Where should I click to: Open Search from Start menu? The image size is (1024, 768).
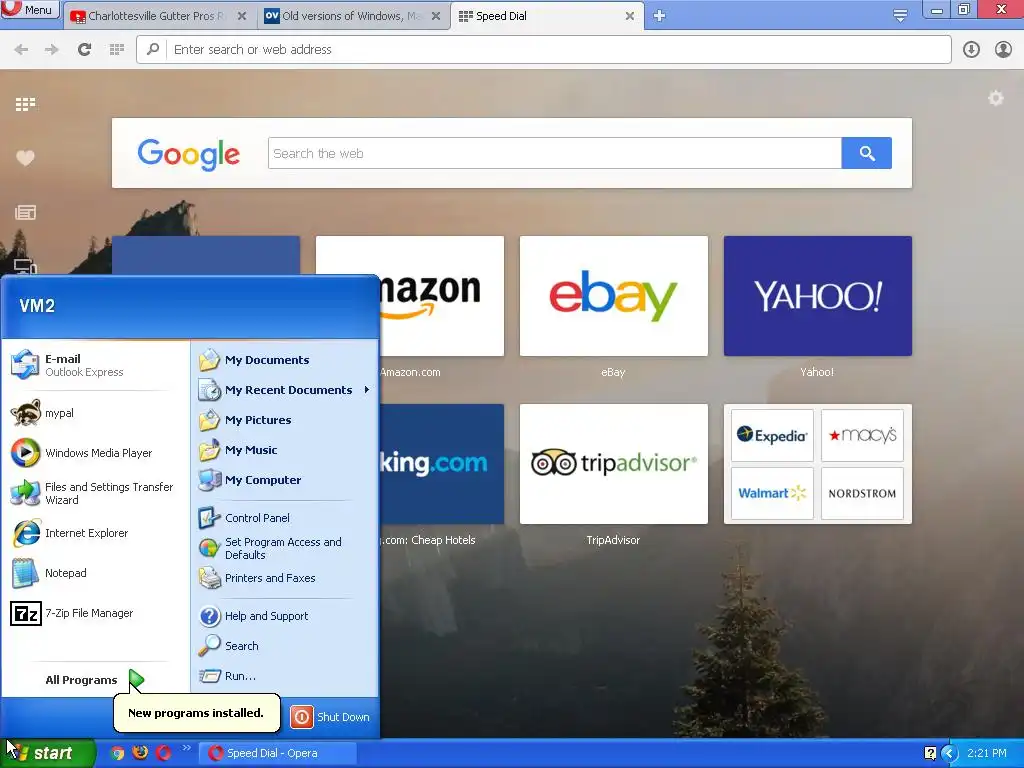click(x=285, y=646)
